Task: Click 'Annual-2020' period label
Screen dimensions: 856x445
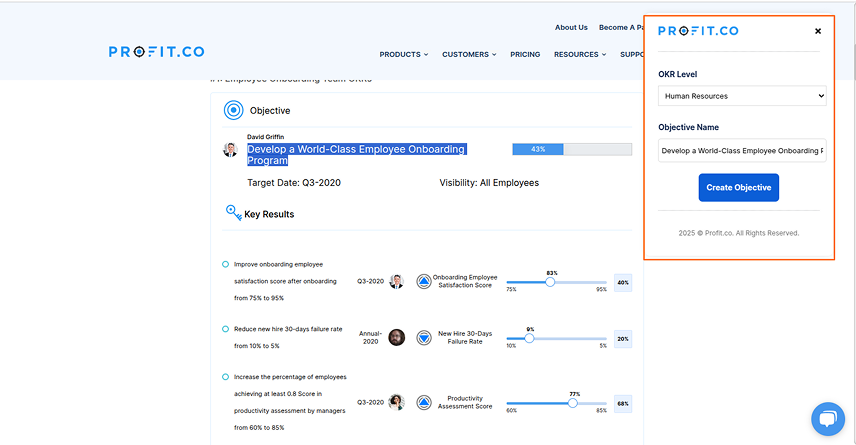Action: (x=370, y=337)
